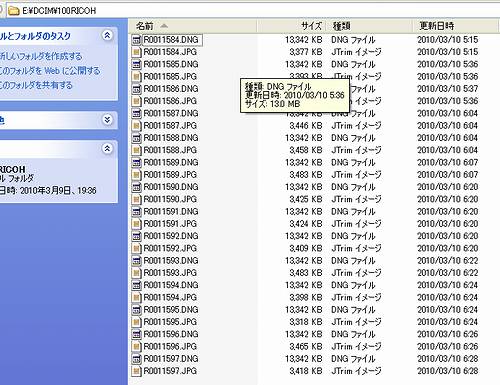Click the 3,409 KB size cell

306,248
